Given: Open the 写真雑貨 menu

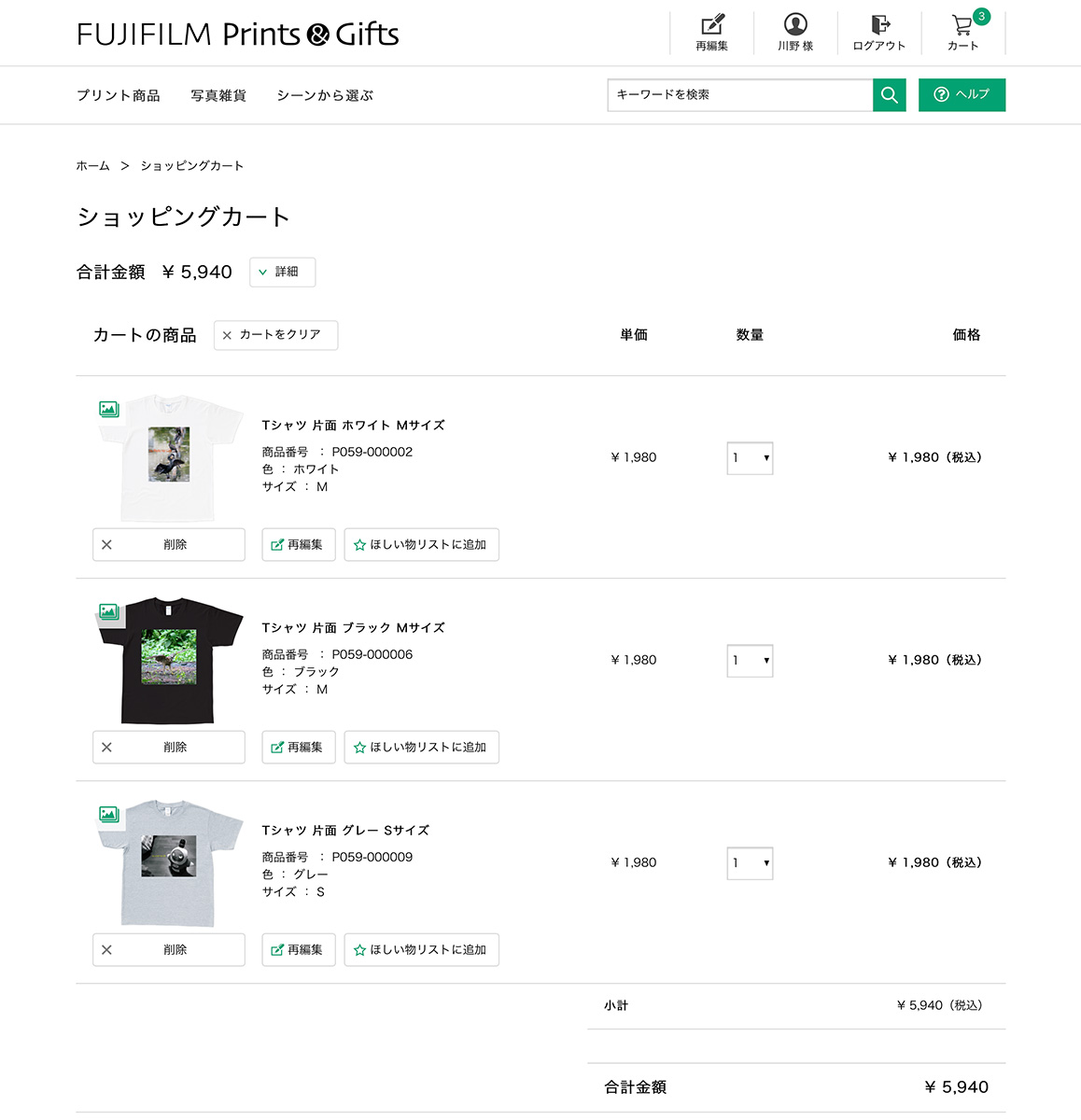Looking at the screenshot, I should click(218, 95).
